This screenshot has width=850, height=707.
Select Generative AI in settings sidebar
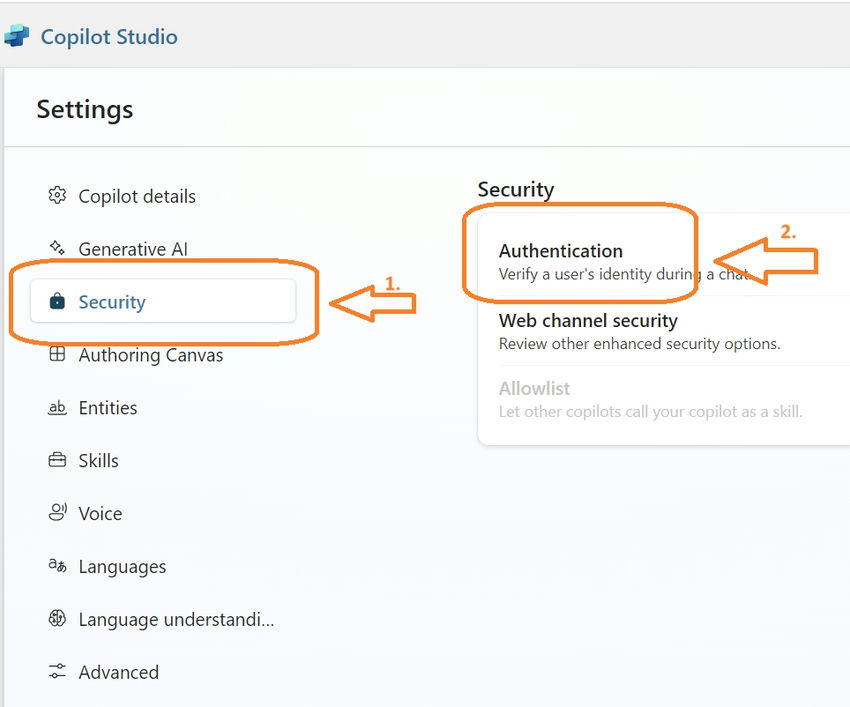(133, 249)
